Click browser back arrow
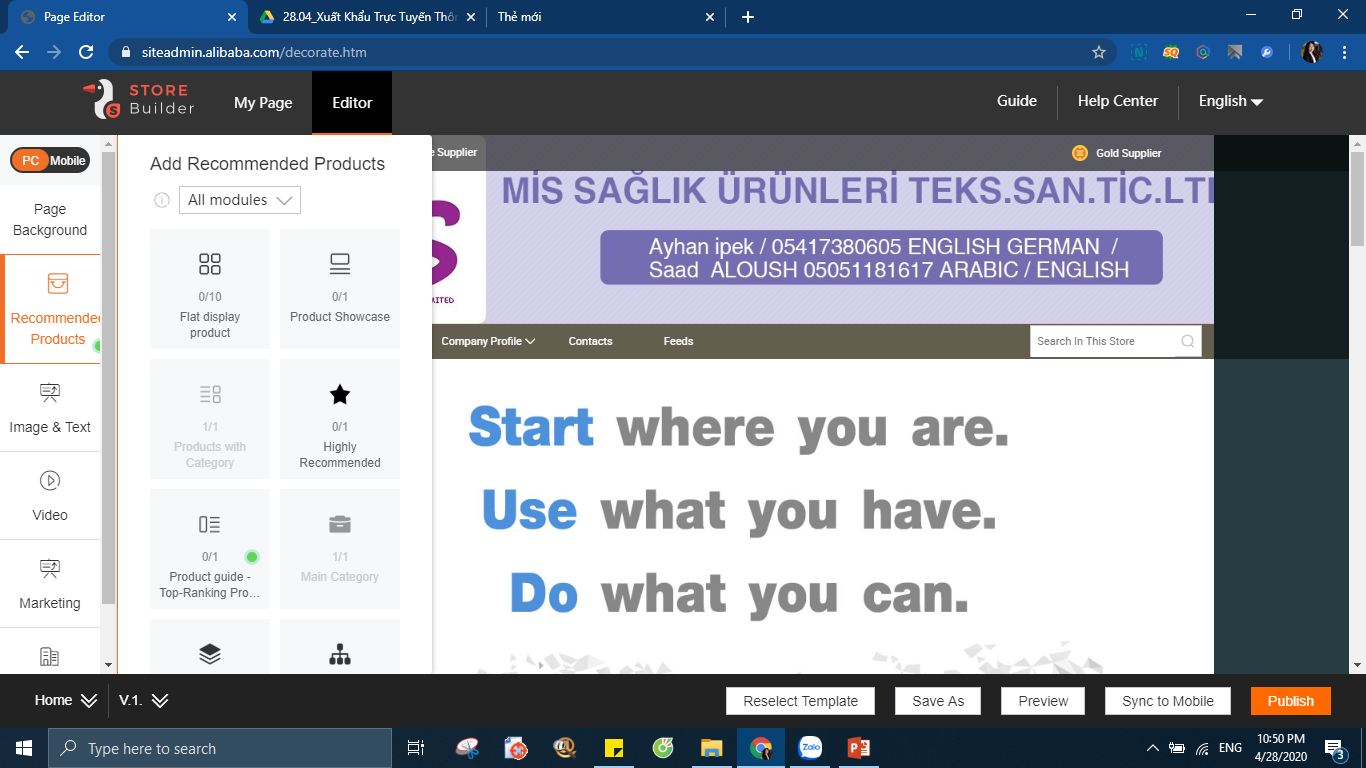 coord(22,52)
